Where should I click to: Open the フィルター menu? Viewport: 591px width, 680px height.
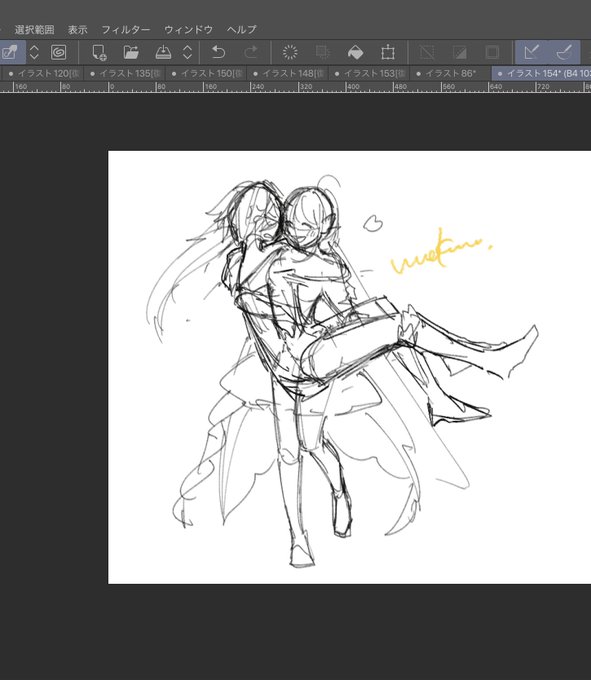coord(125,29)
